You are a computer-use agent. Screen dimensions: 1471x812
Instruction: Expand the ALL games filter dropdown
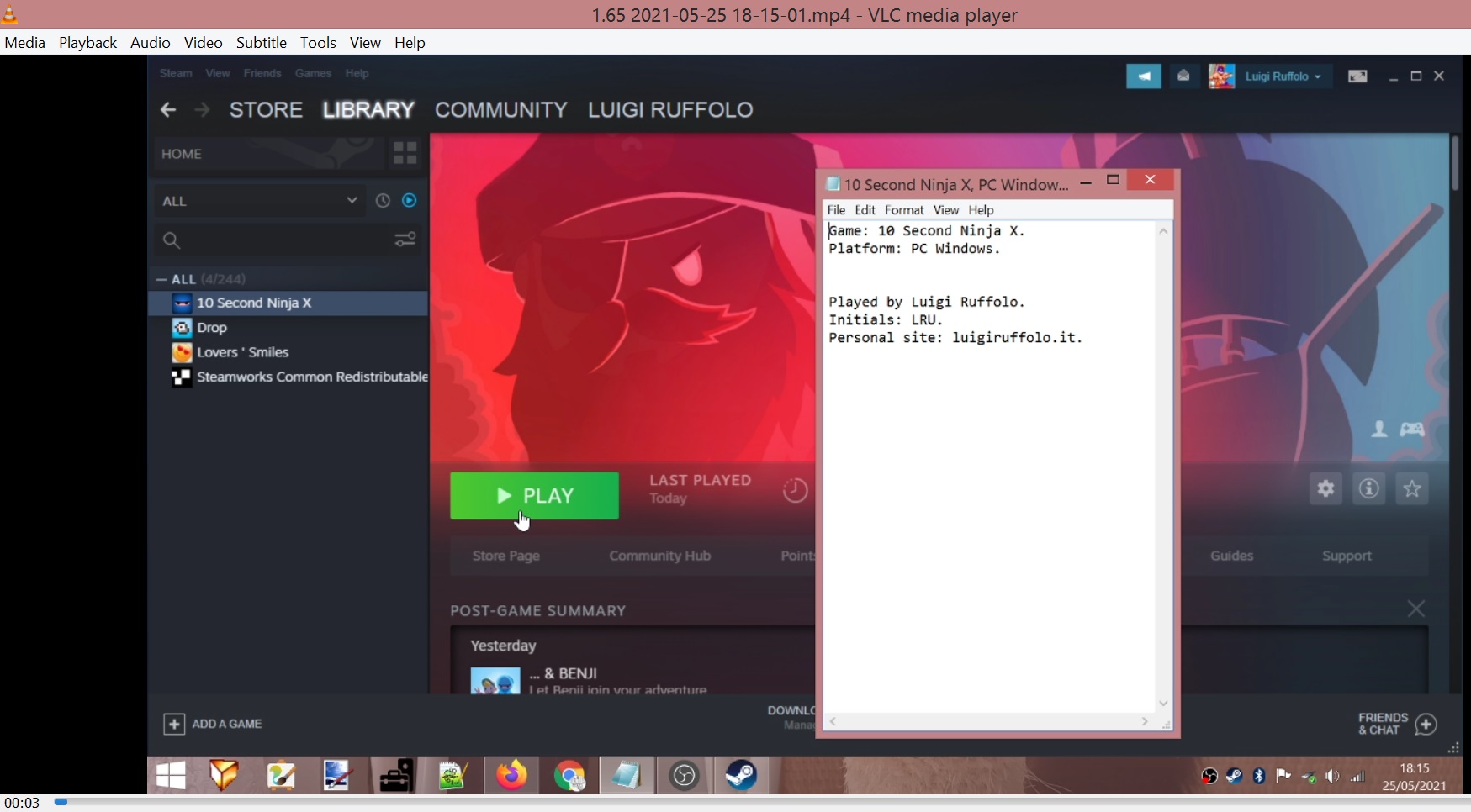260,201
